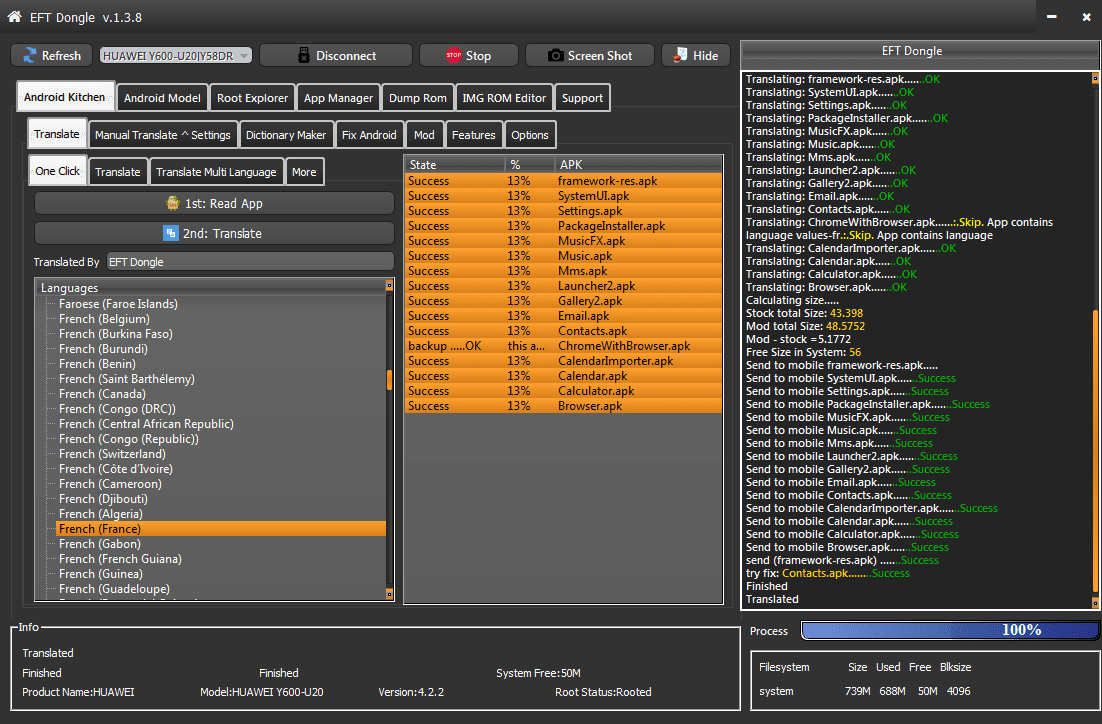The height and width of the screenshot is (724, 1102).
Task: Click the EFT Dongle log panel header
Action: [921, 52]
